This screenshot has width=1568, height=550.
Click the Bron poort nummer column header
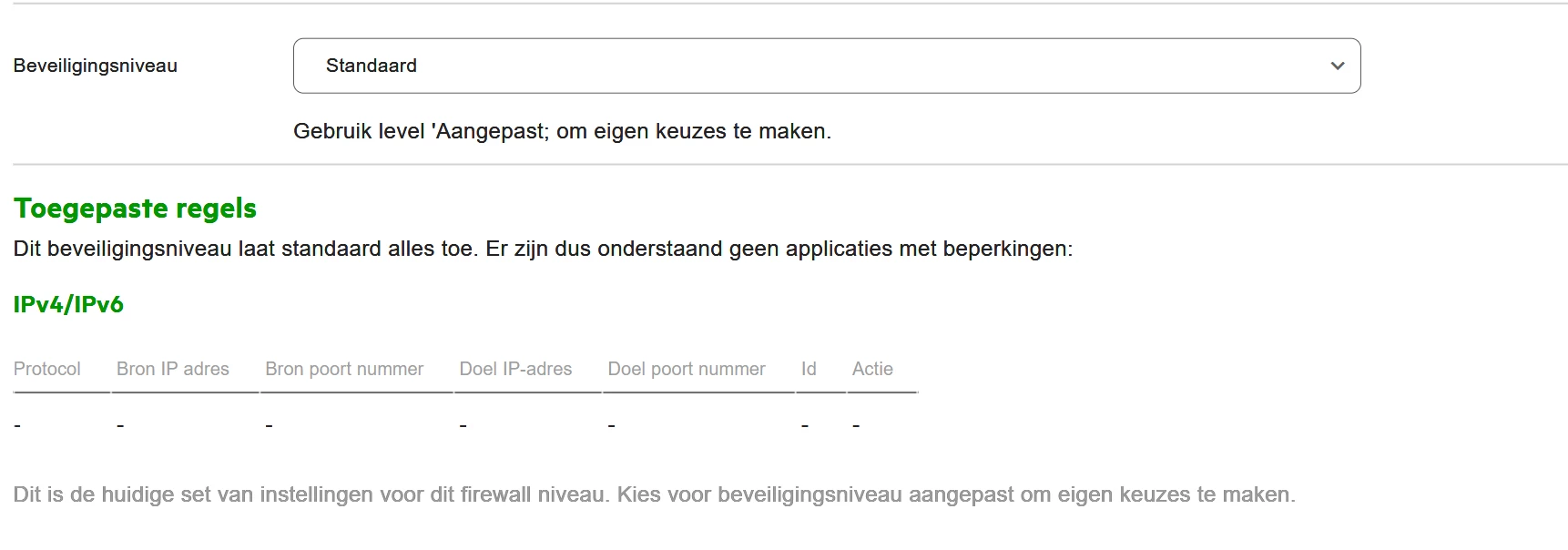[x=344, y=369]
